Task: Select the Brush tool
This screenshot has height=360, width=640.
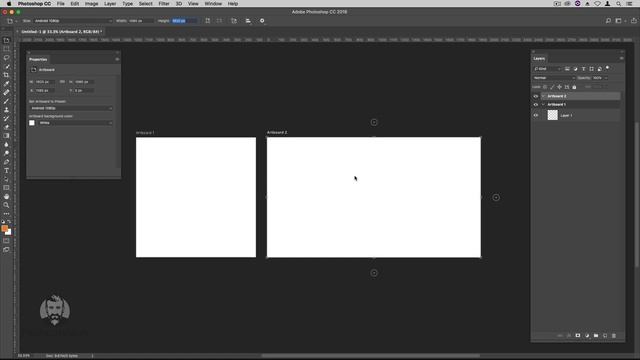Action: 6,101
